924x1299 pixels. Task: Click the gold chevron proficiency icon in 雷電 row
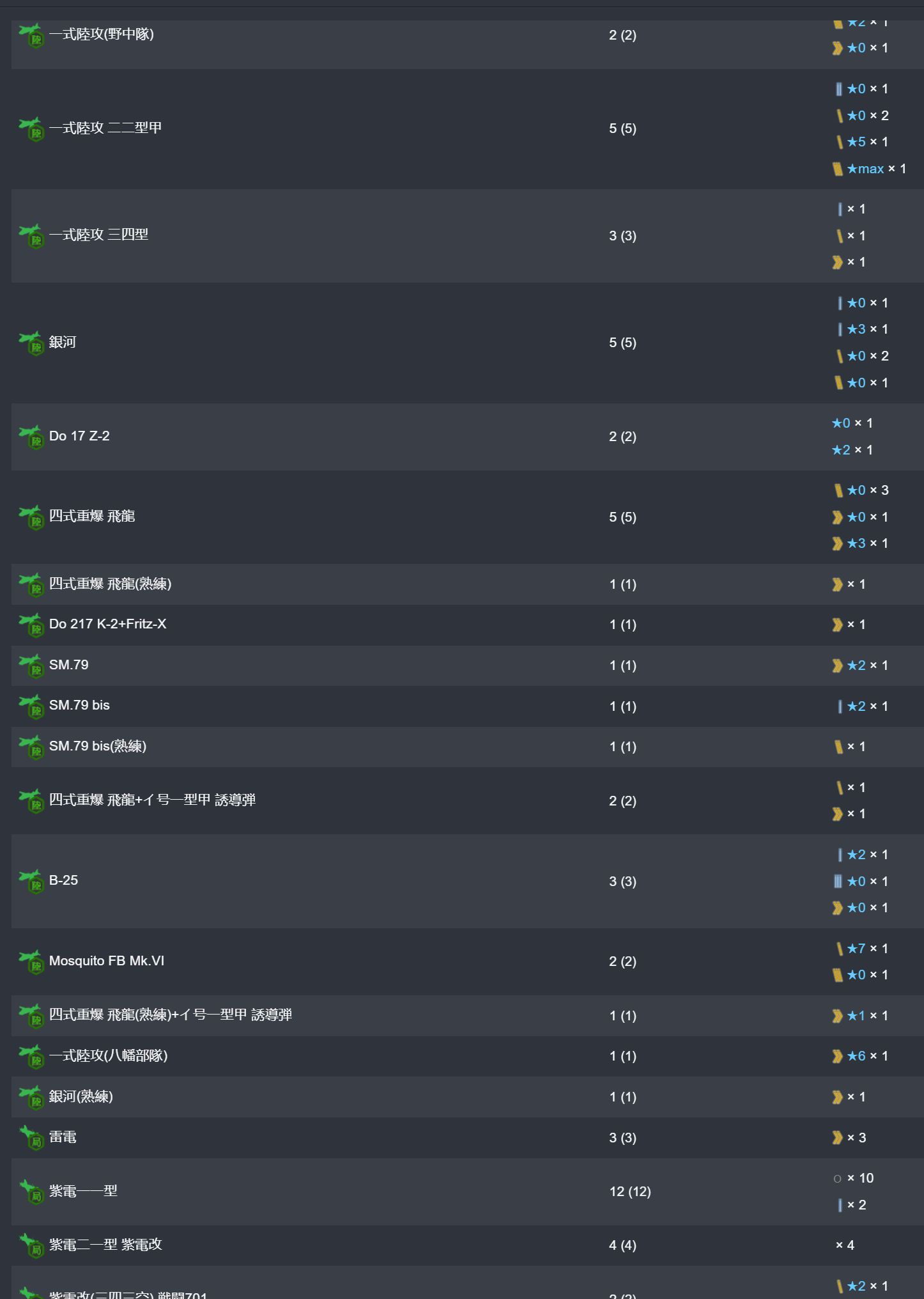[x=837, y=1138]
